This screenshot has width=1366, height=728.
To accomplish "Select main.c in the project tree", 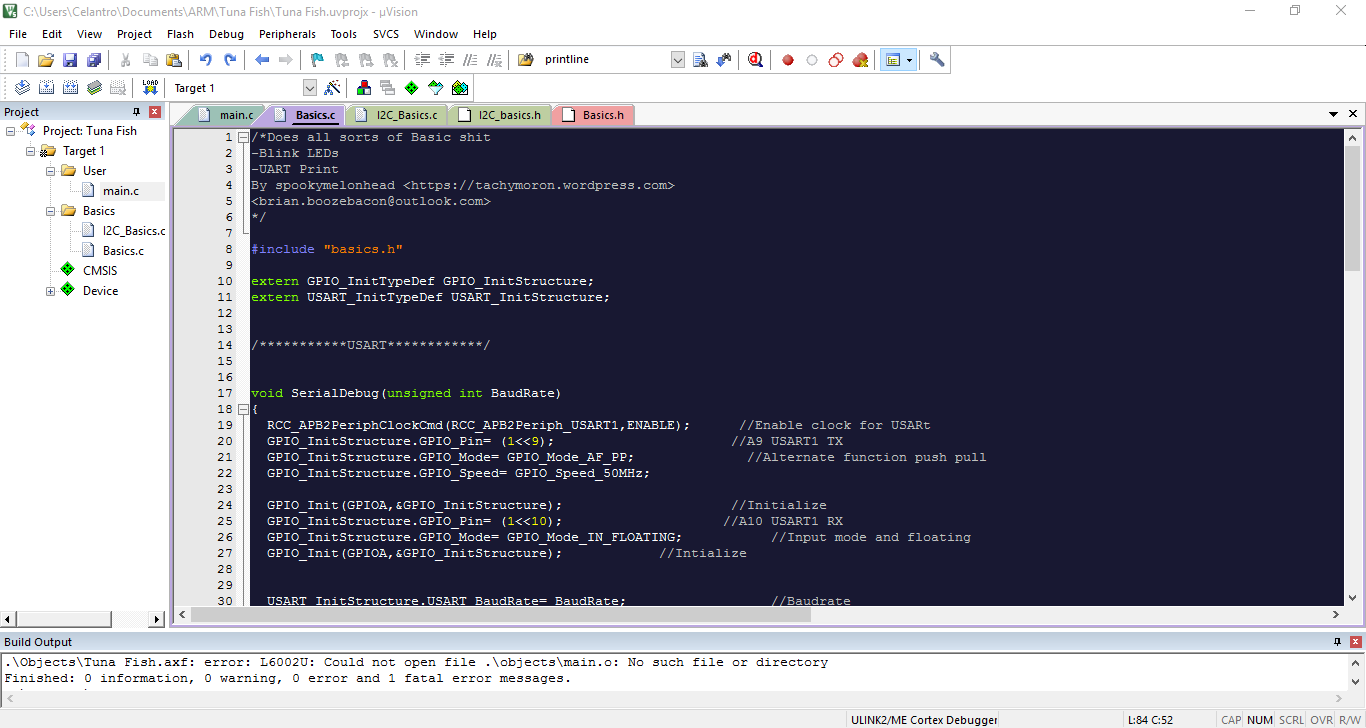I will click(x=121, y=191).
